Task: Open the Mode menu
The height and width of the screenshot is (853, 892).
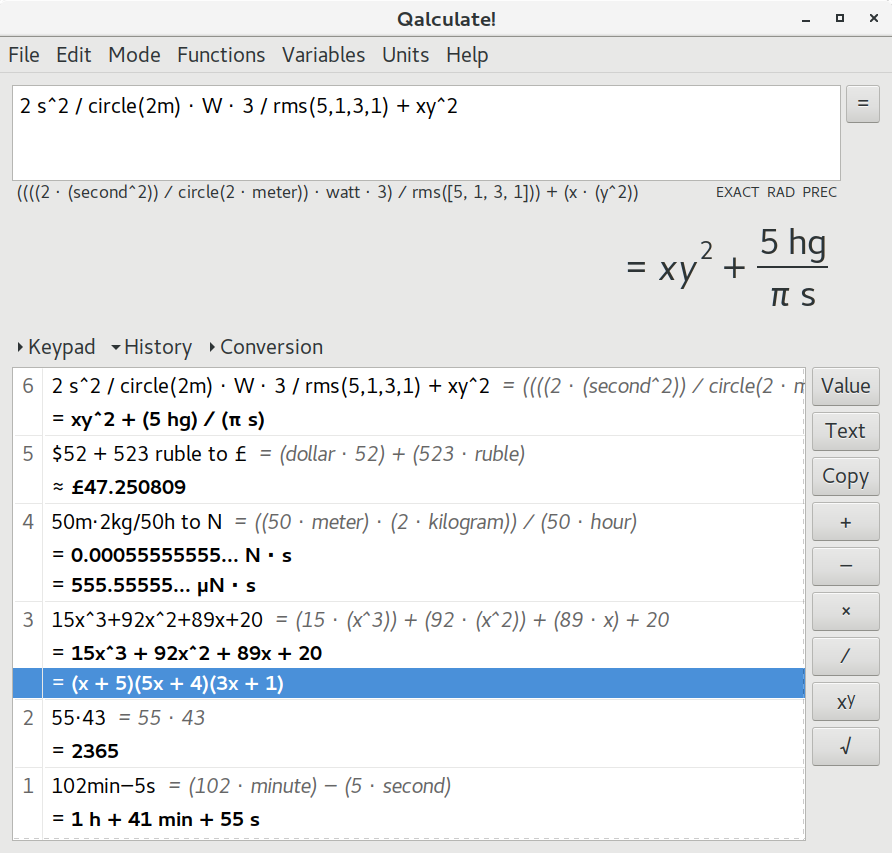Action: [x=134, y=55]
